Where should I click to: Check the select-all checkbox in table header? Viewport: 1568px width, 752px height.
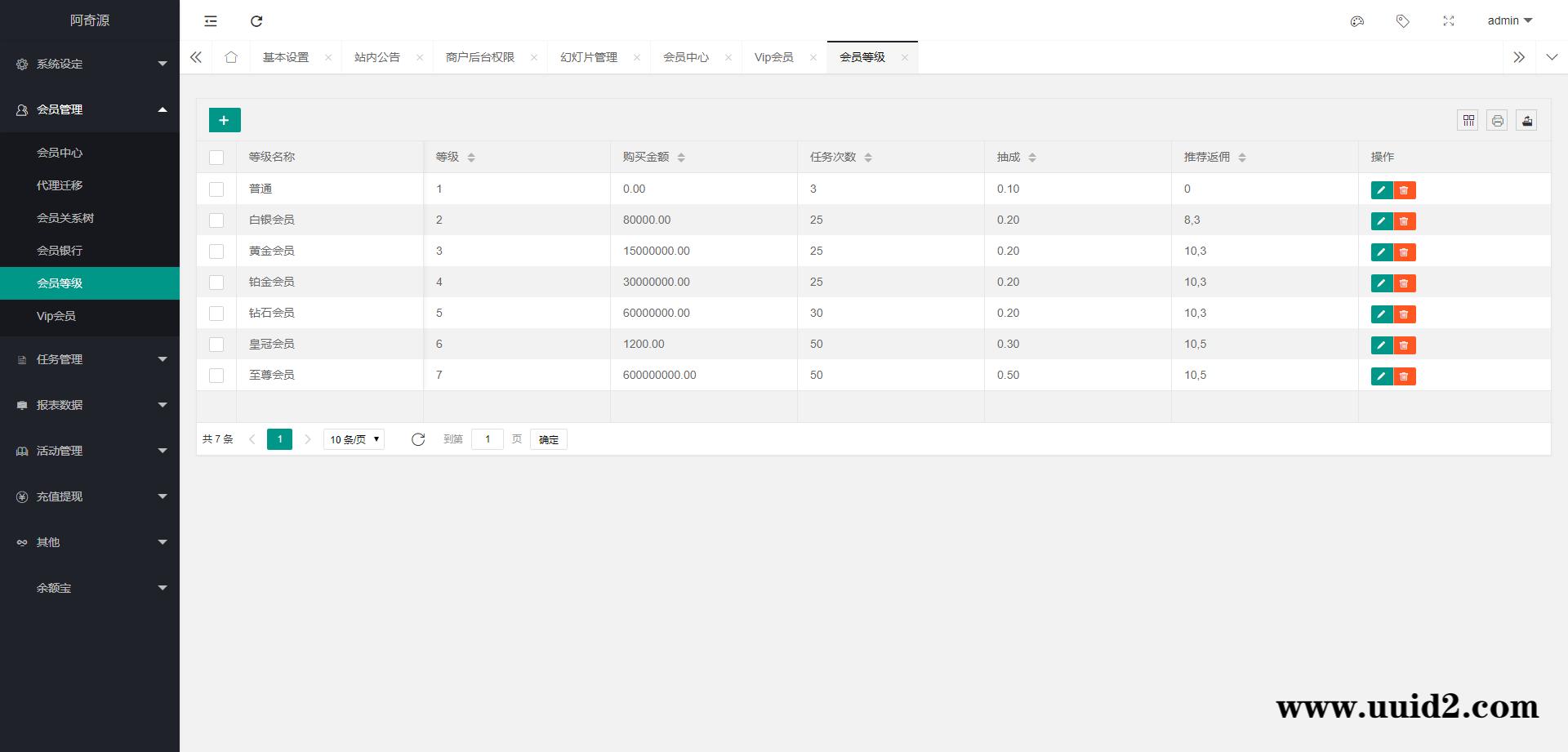(x=216, y=157)
